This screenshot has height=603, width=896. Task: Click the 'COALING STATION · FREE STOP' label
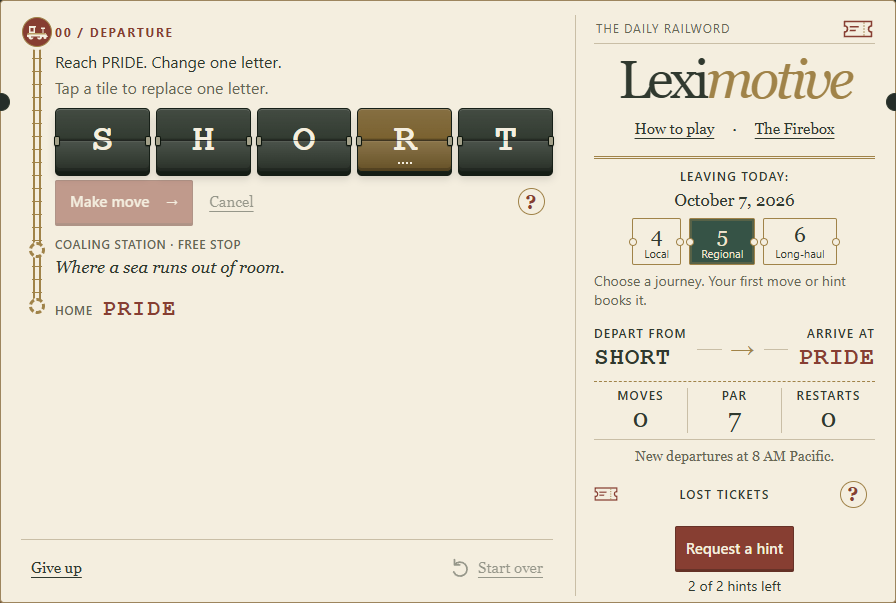148,245
